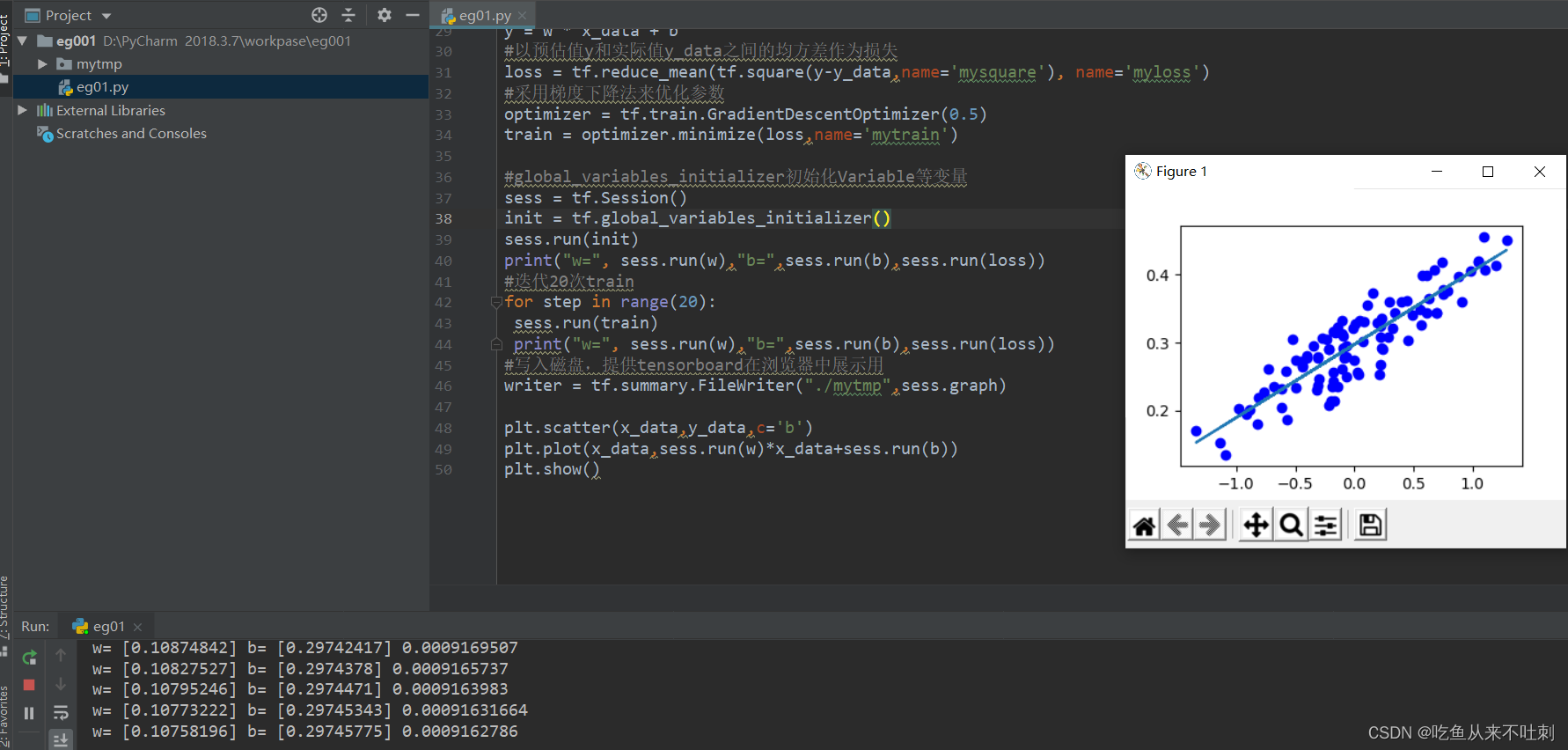1568x750 pixels.
Task: Open Project panel settings gear
Action: (385, 15)
